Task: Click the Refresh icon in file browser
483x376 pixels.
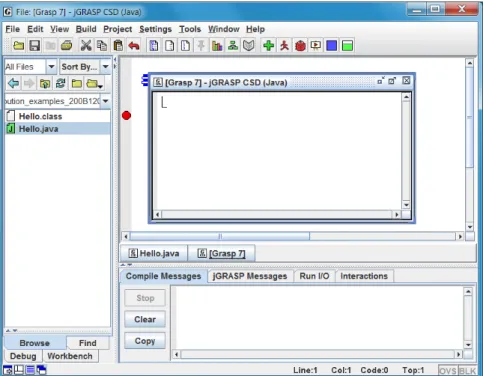Action: click(61, 83)
